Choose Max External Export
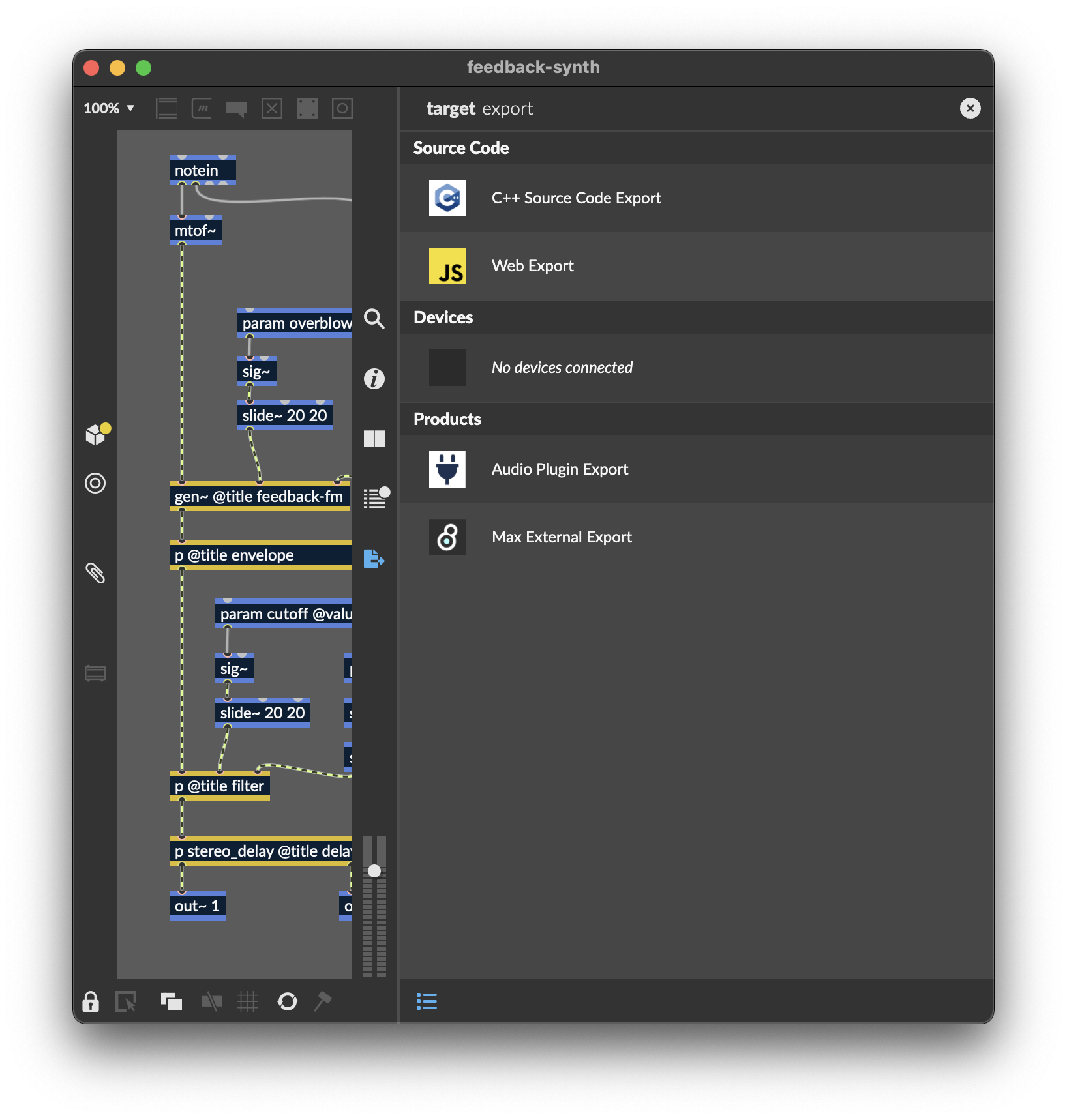Image resolution: width=1067 pixels, height=1120 pixels. coord(562,537)
